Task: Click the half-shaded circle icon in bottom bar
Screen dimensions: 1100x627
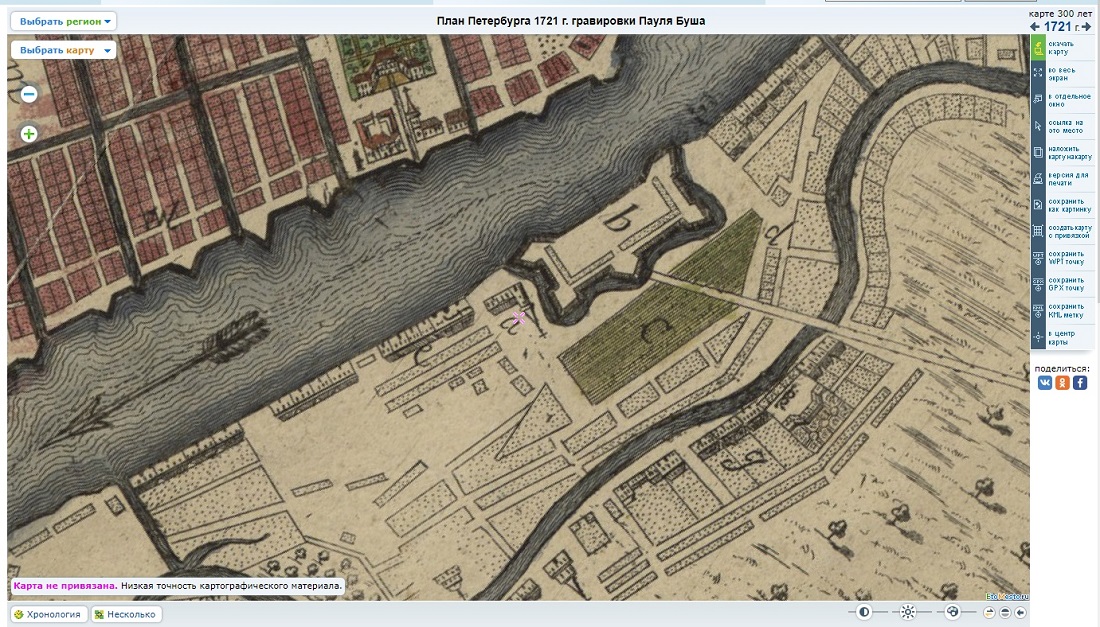Action: [1005, 612]
